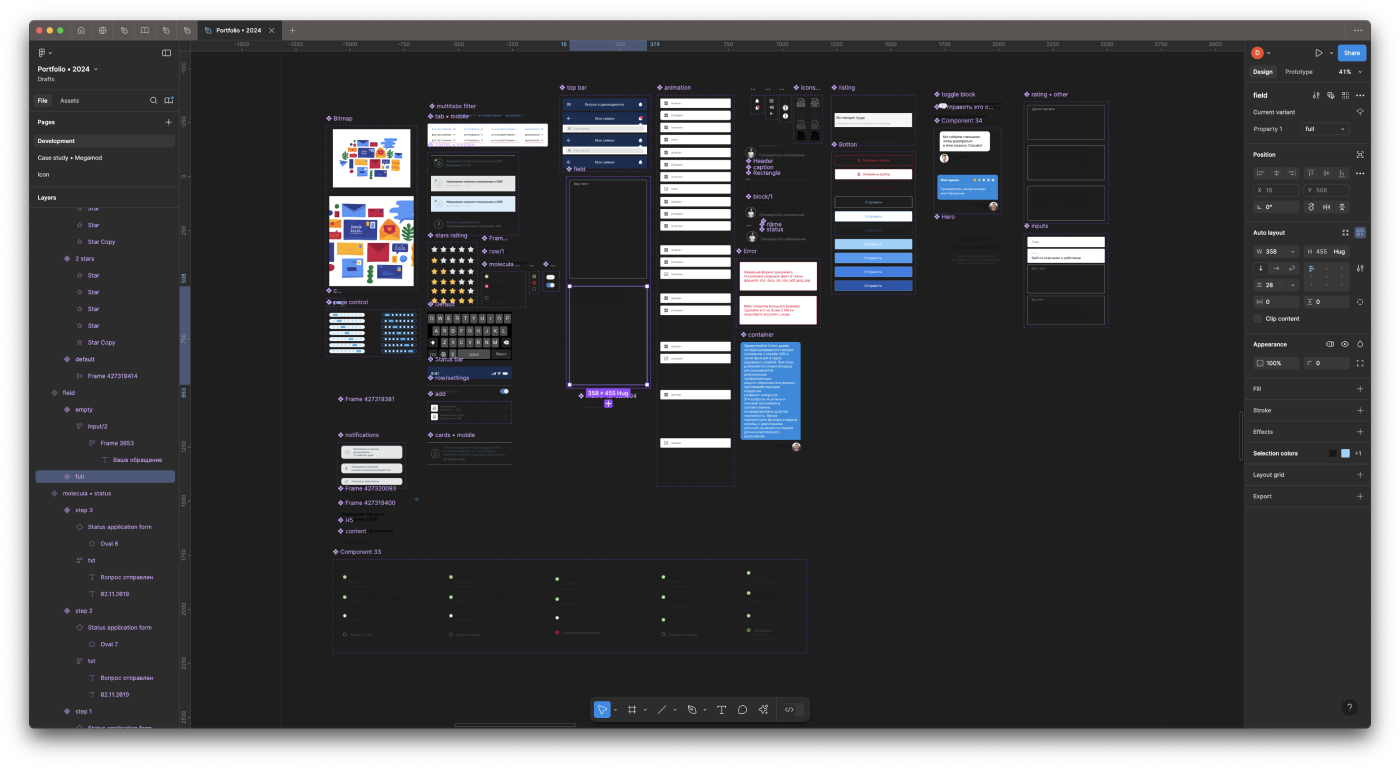The image size is (1400, 768).
Task: Switch to the Prototype tab
Action: click(1299, 72)
